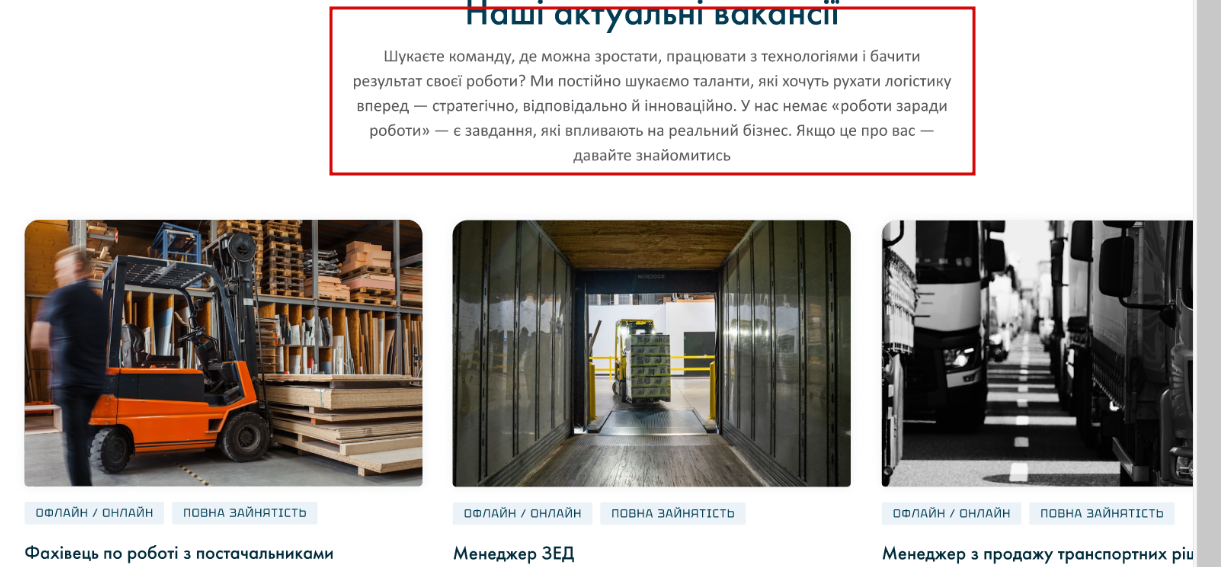Click the Наші актуальні вакансії heading
1221x567 pixels.
pyautogui.click(x=652, y=14)
